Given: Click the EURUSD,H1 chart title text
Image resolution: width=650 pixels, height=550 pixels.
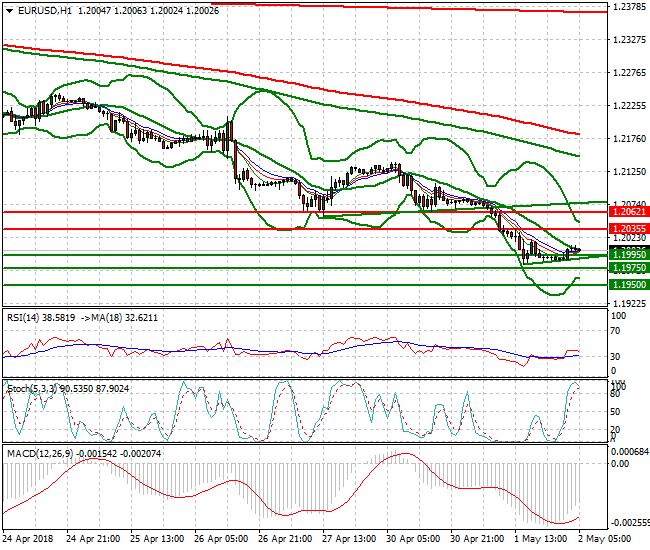Looking at the screenshot, I should [45, 11].
